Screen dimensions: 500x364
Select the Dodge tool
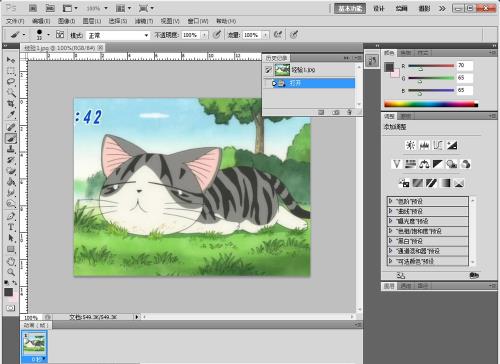11,204
